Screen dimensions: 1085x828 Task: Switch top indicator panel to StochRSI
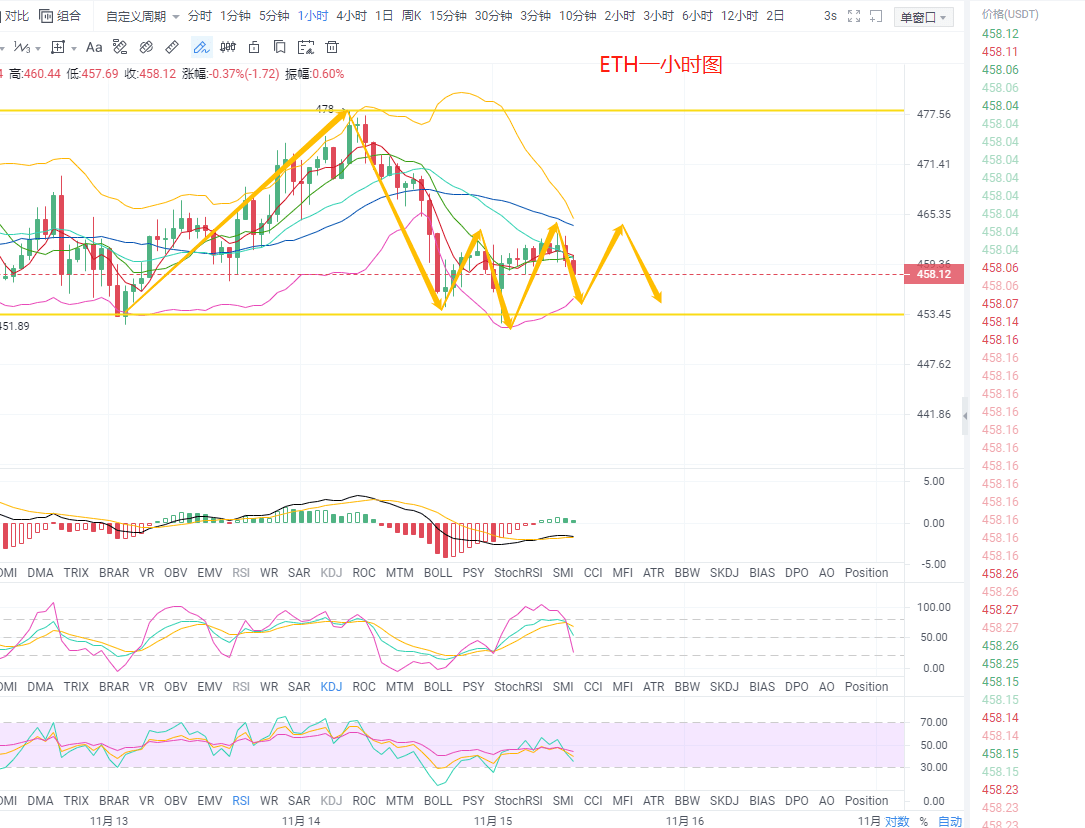(518, 573)
